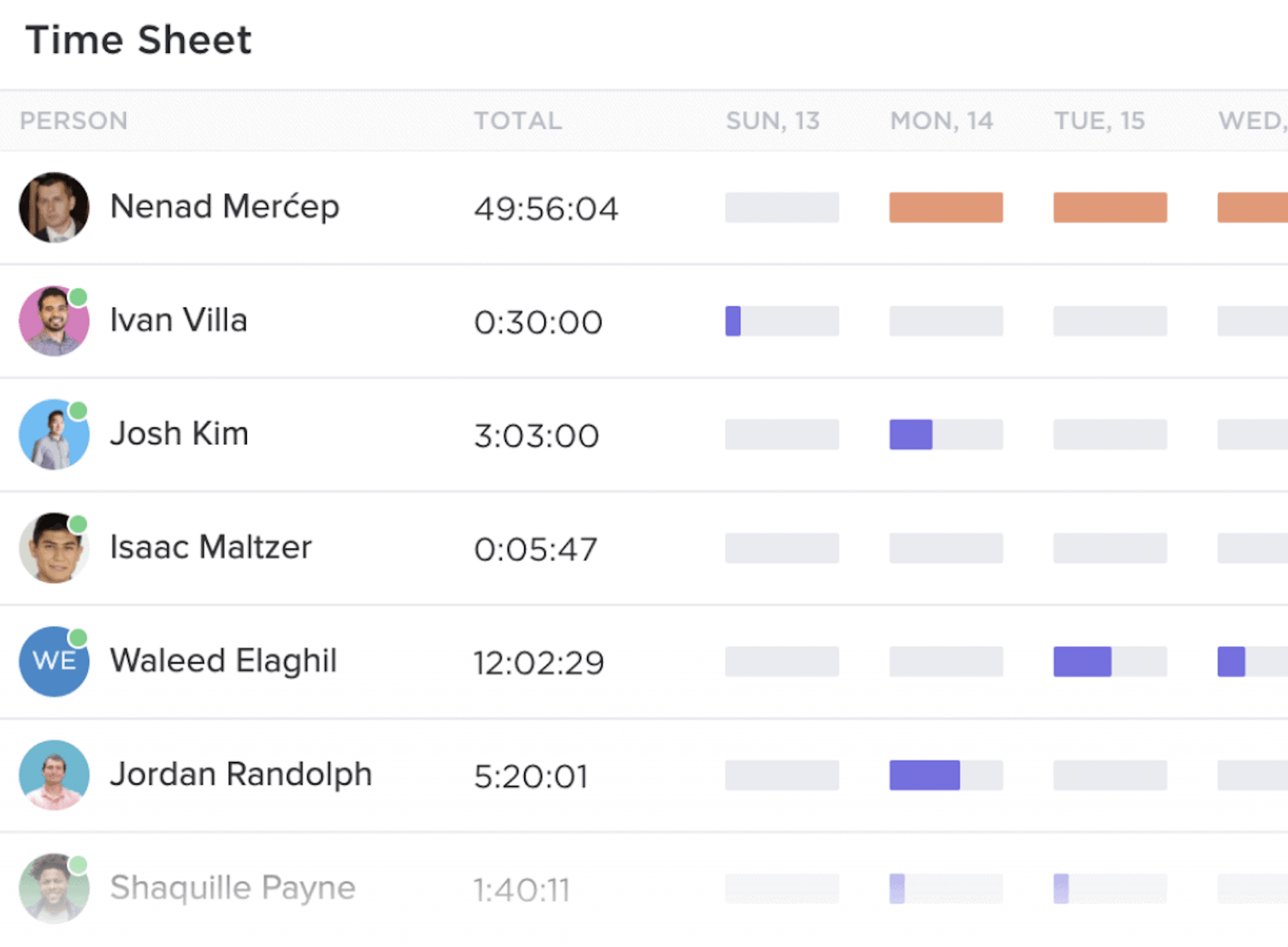Select the SUN, 13 column header

[773, 121]
